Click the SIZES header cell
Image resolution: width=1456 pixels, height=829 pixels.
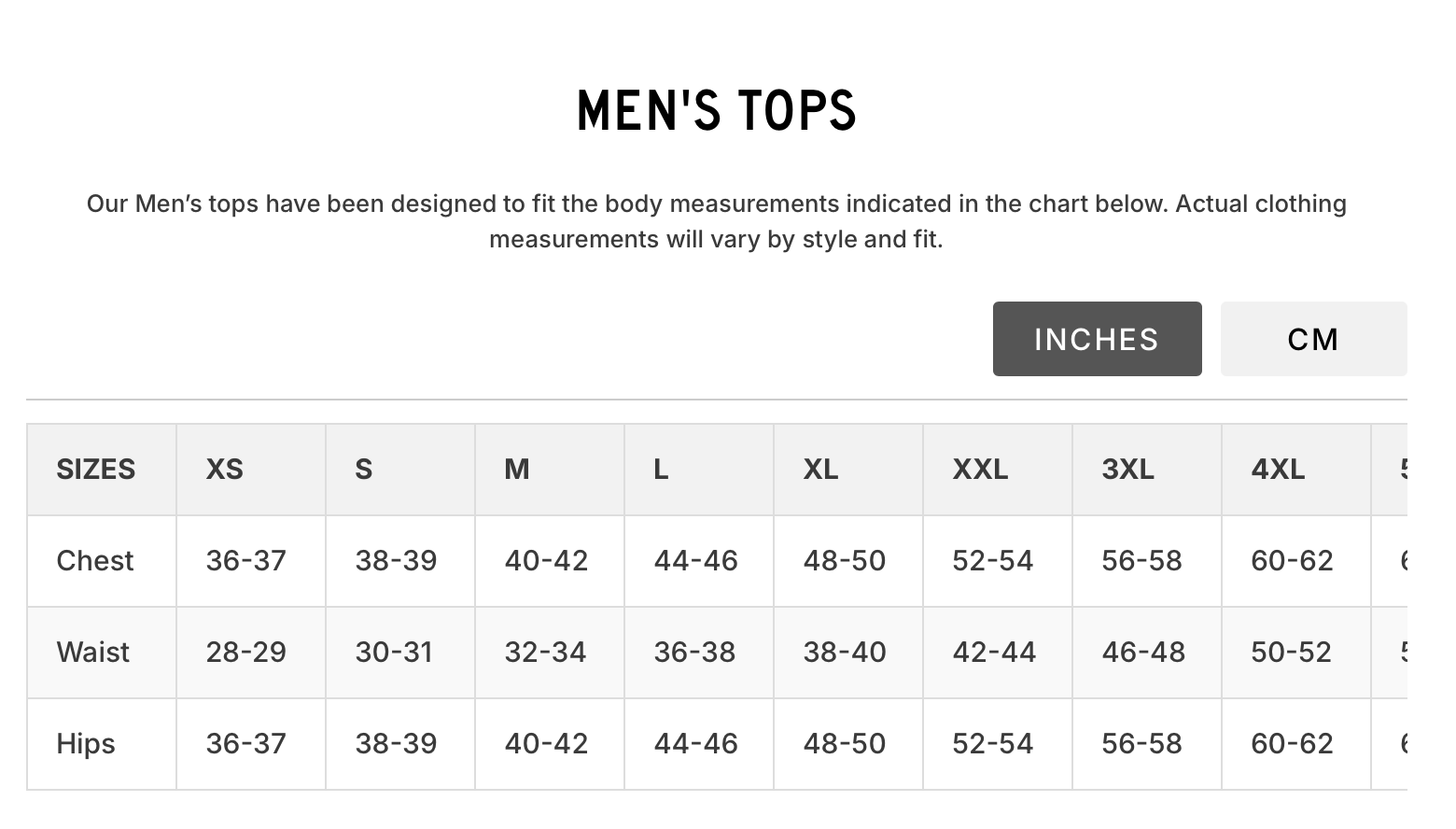95,469
